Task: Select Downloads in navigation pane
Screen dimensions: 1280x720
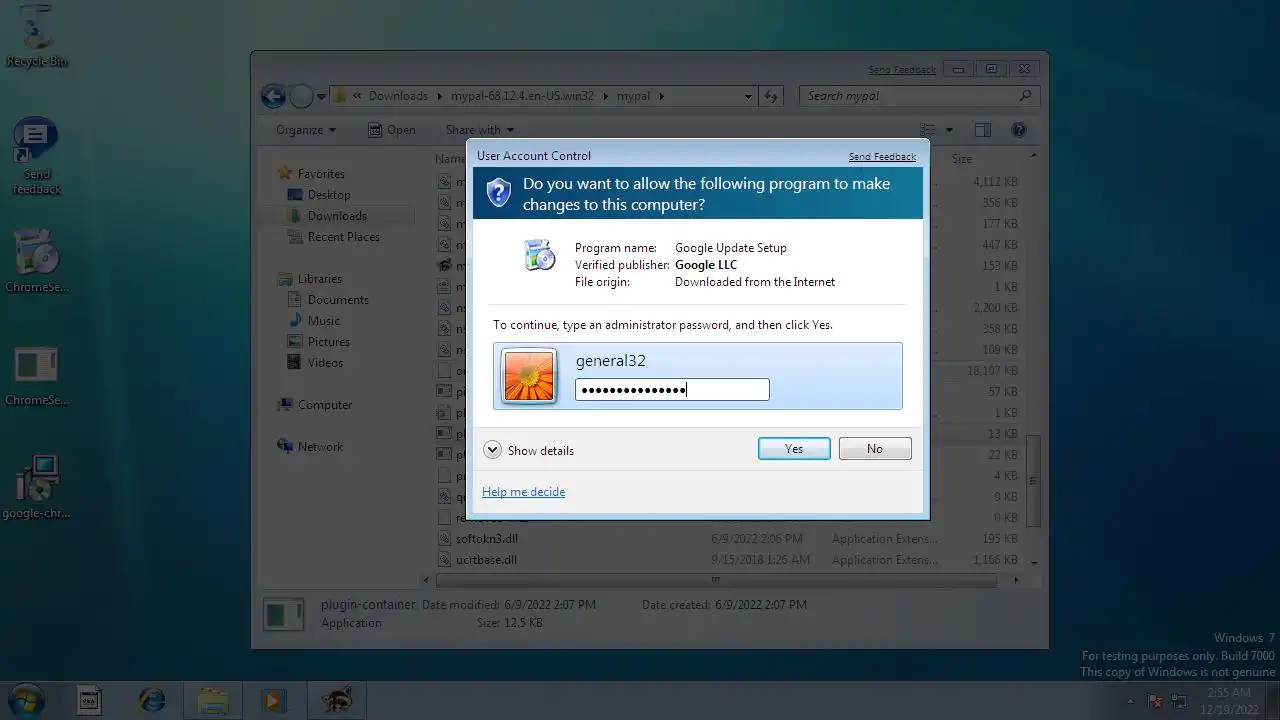Action: (x=336, y=216)
